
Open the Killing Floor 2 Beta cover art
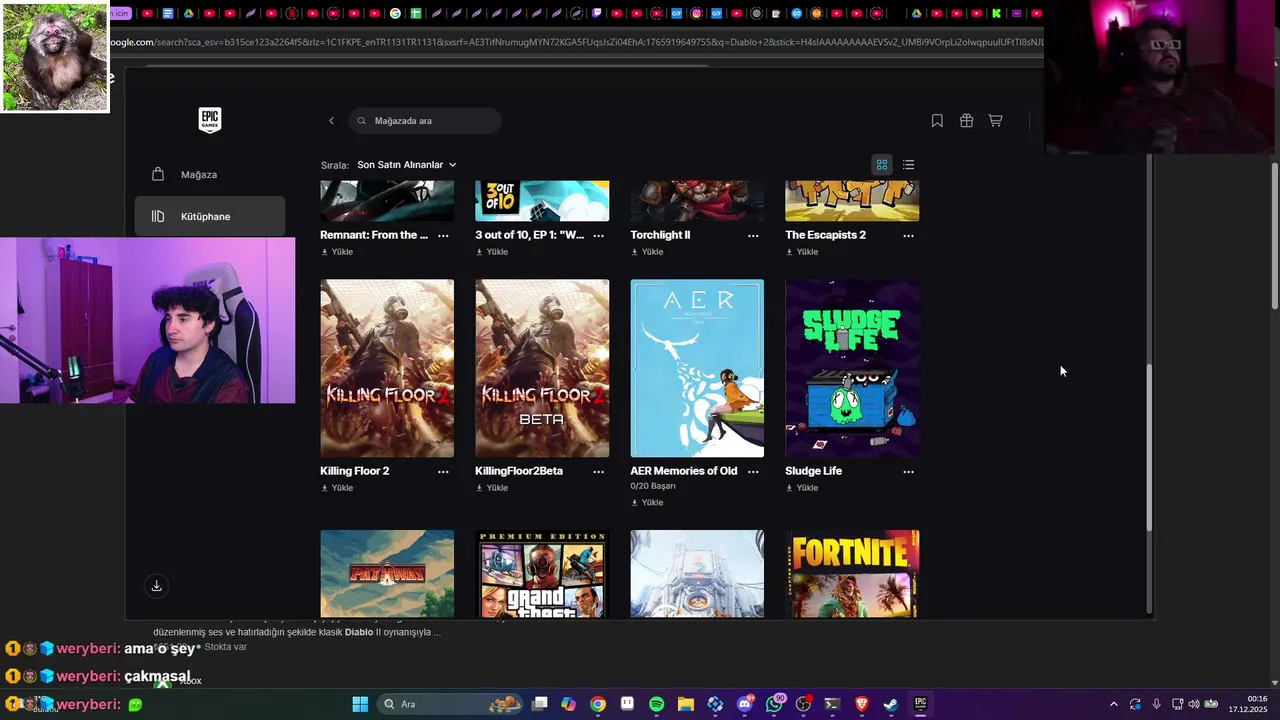[542, 368]
